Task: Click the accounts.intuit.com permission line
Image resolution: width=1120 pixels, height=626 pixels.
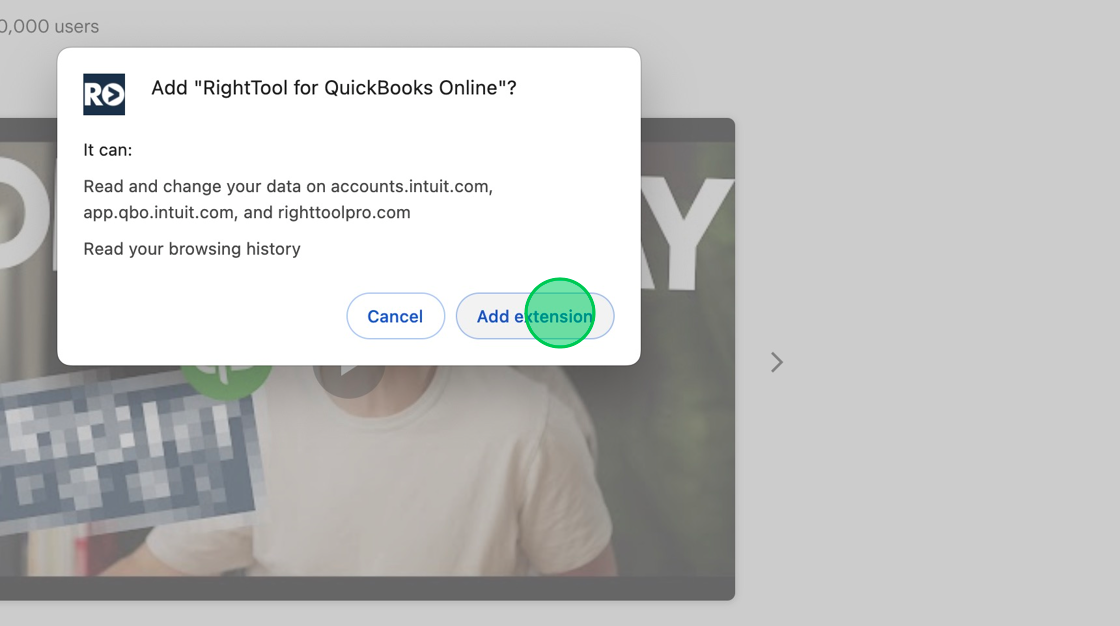Action: (288, 187)
